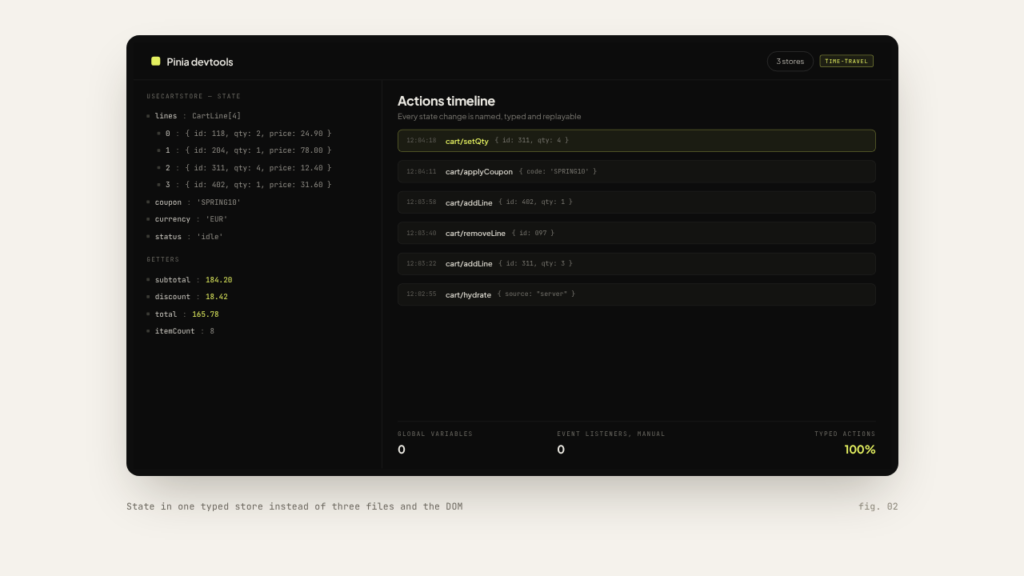Viewport: 1024px width, 576px height.
Task: Select the cart/addLine id 311 entry
Action: click(x=636, y=264)
